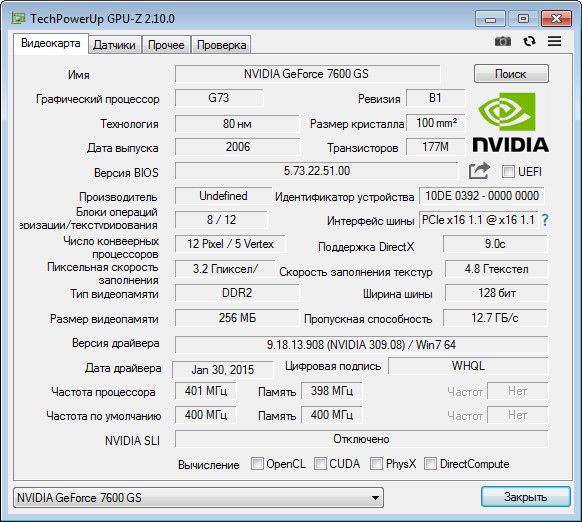This screenshot has height=522, width=582.
Task: Open the GPU selection dropdown at bottom
Action: pyautogui.click(x=198, y=497)
